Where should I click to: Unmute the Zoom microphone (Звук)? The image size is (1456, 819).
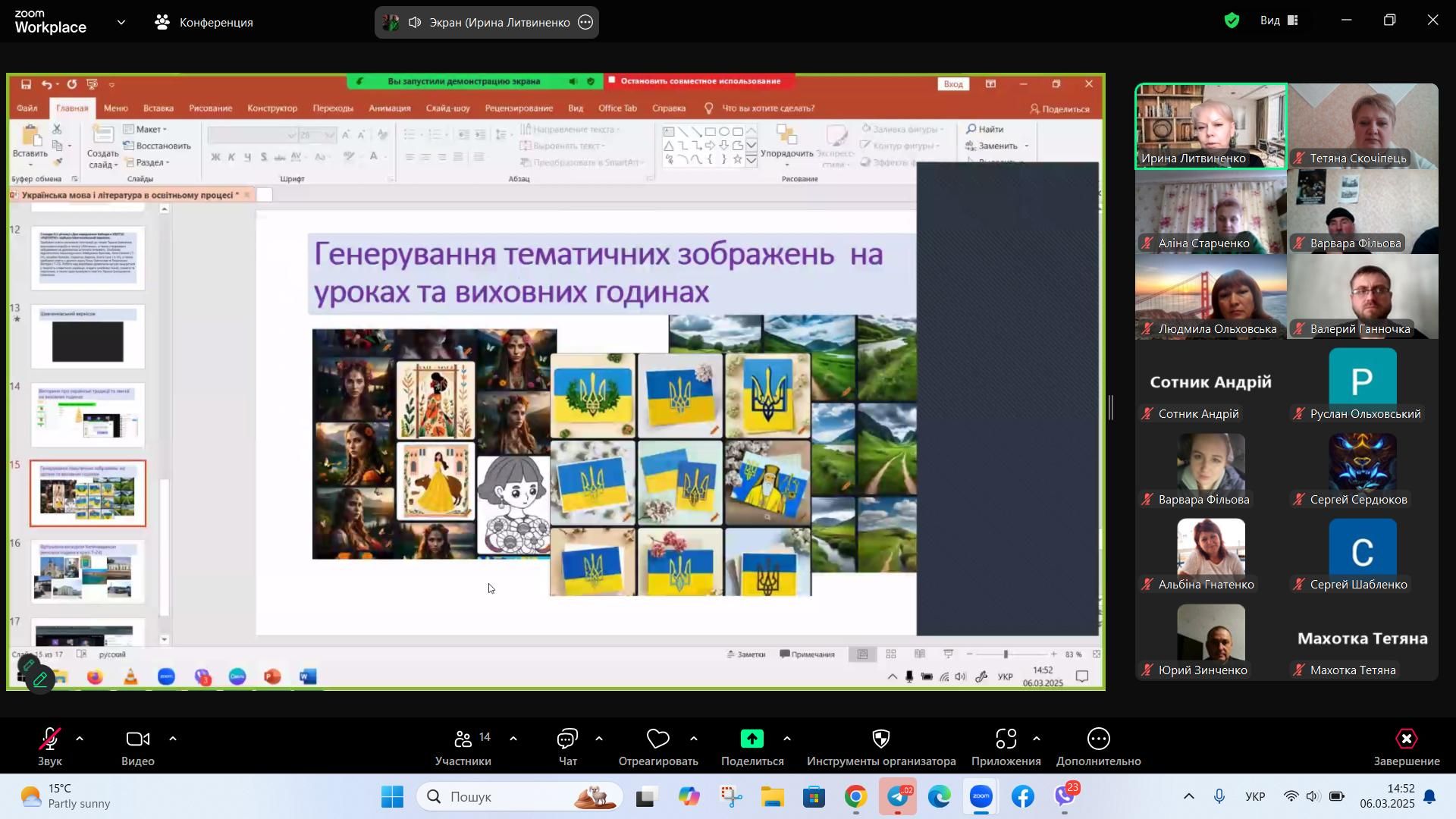click(50, 747)
